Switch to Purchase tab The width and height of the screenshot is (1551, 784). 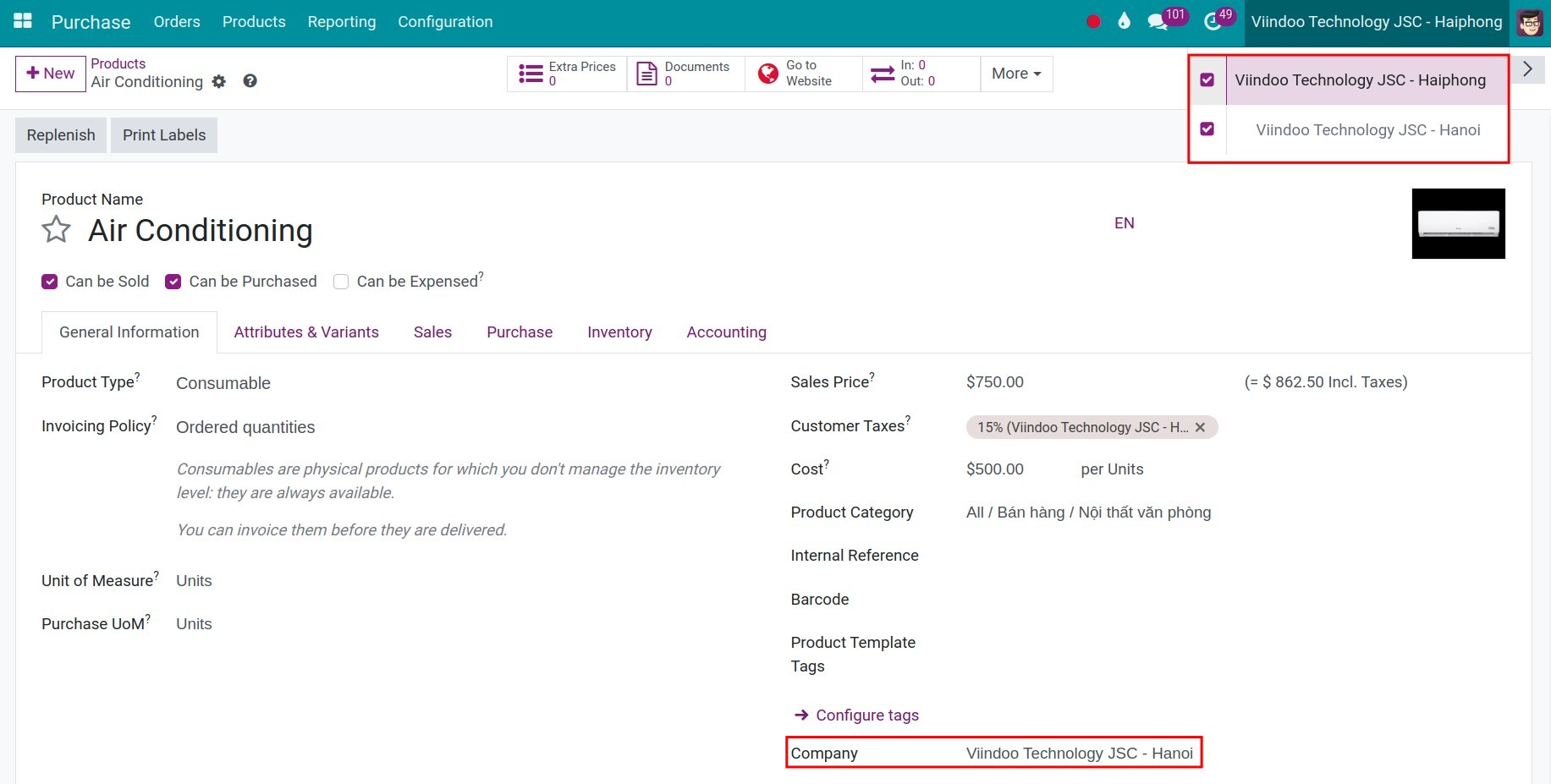[x=520, y=332]
